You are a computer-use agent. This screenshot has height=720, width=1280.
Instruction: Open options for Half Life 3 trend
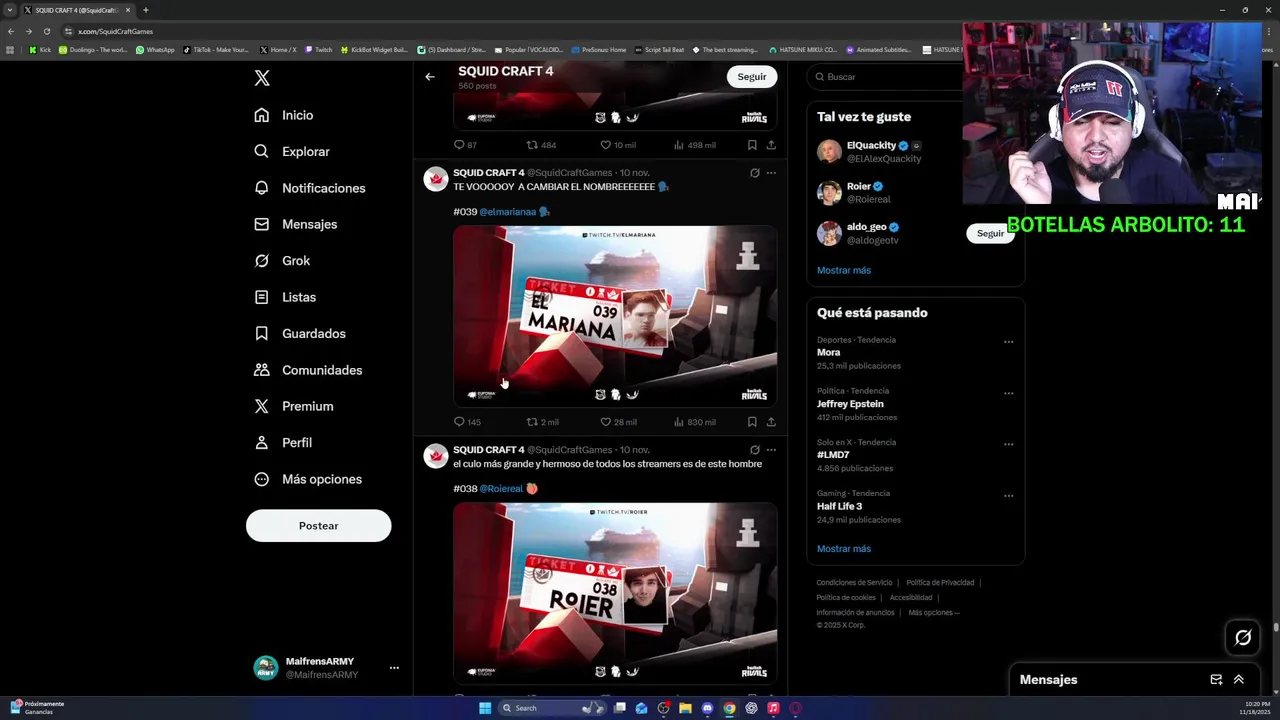(x=1008, y=496)
